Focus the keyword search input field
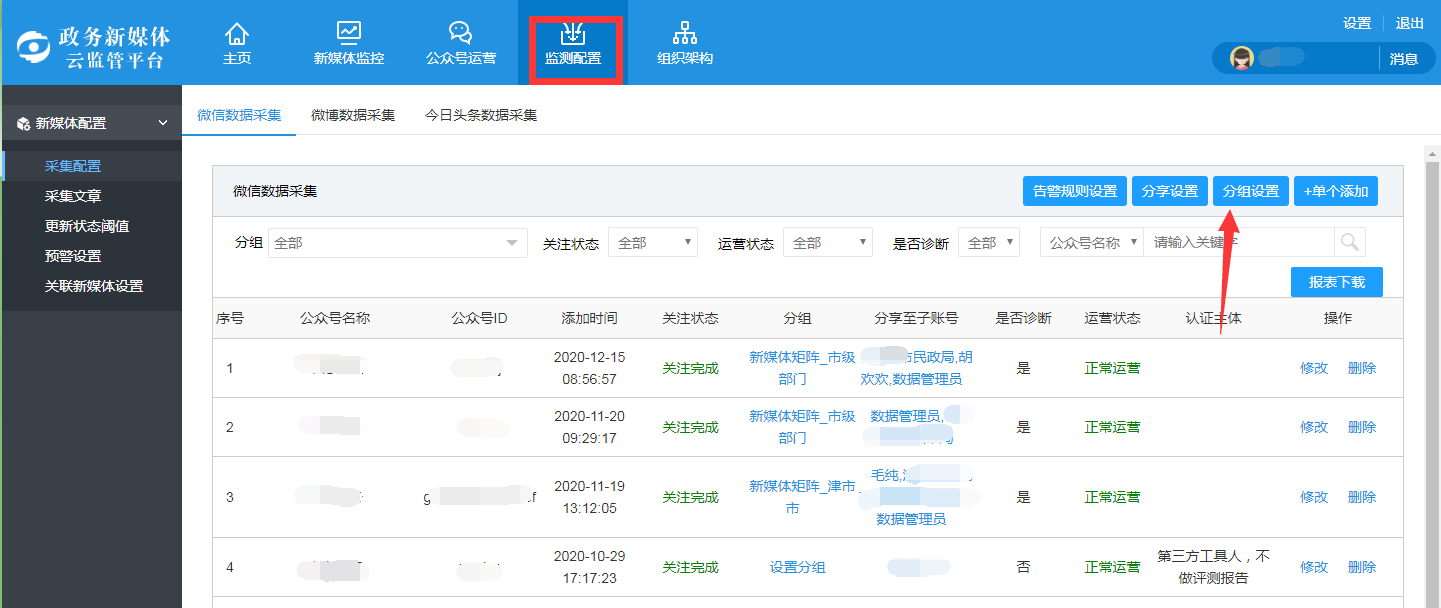Viewport: 1441px width, 608px height. [x=1238, y=242]
